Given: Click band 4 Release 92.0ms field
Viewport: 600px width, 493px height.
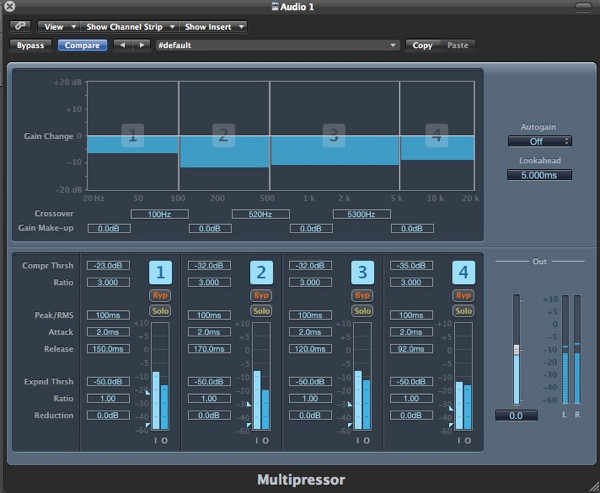Looking at the screenshot, I should pos(411,349).
